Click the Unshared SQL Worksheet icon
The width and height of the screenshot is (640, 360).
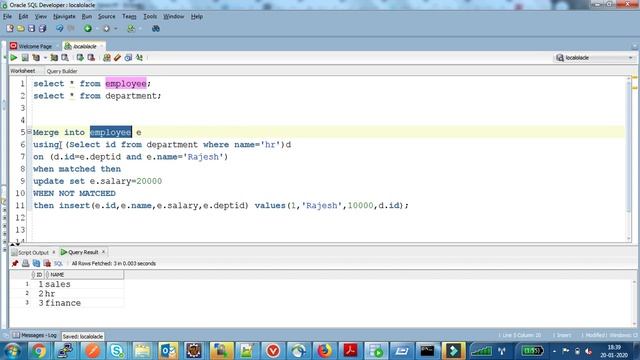[107, 58]
